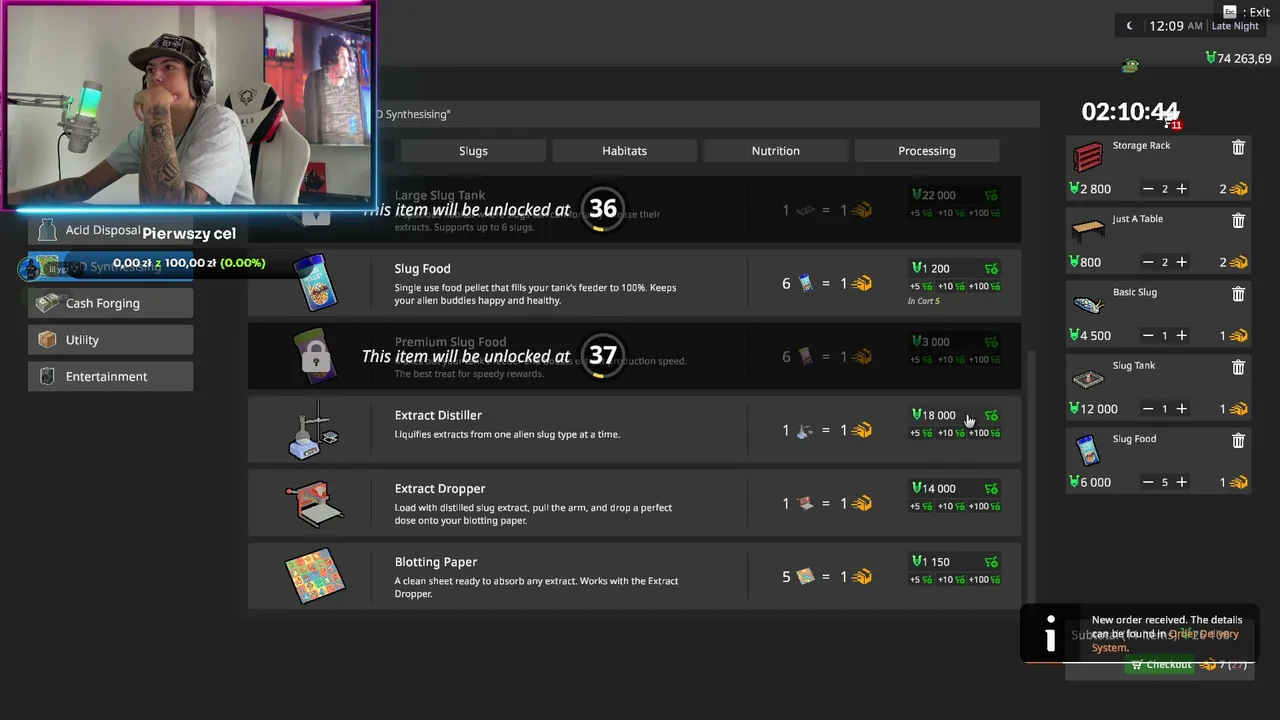Decrease Slug Food quantity in cart
The image size is (1280, 720).
click(x=1148, y=482)
